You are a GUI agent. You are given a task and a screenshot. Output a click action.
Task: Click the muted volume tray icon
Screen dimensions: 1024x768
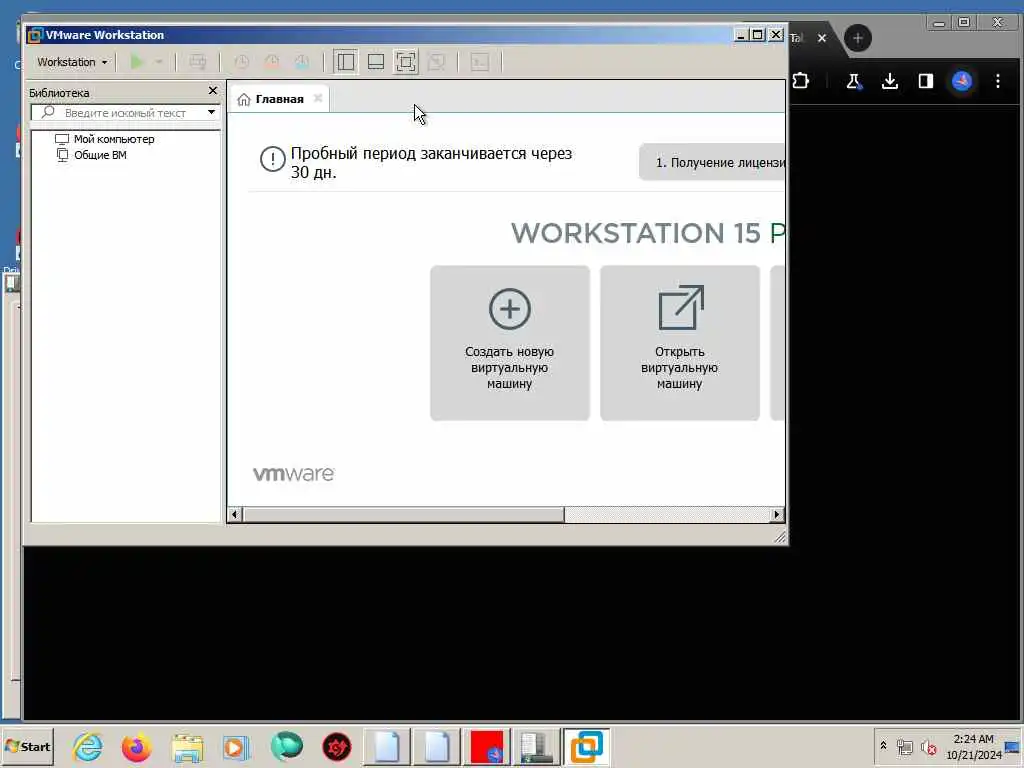pos(928,747)
